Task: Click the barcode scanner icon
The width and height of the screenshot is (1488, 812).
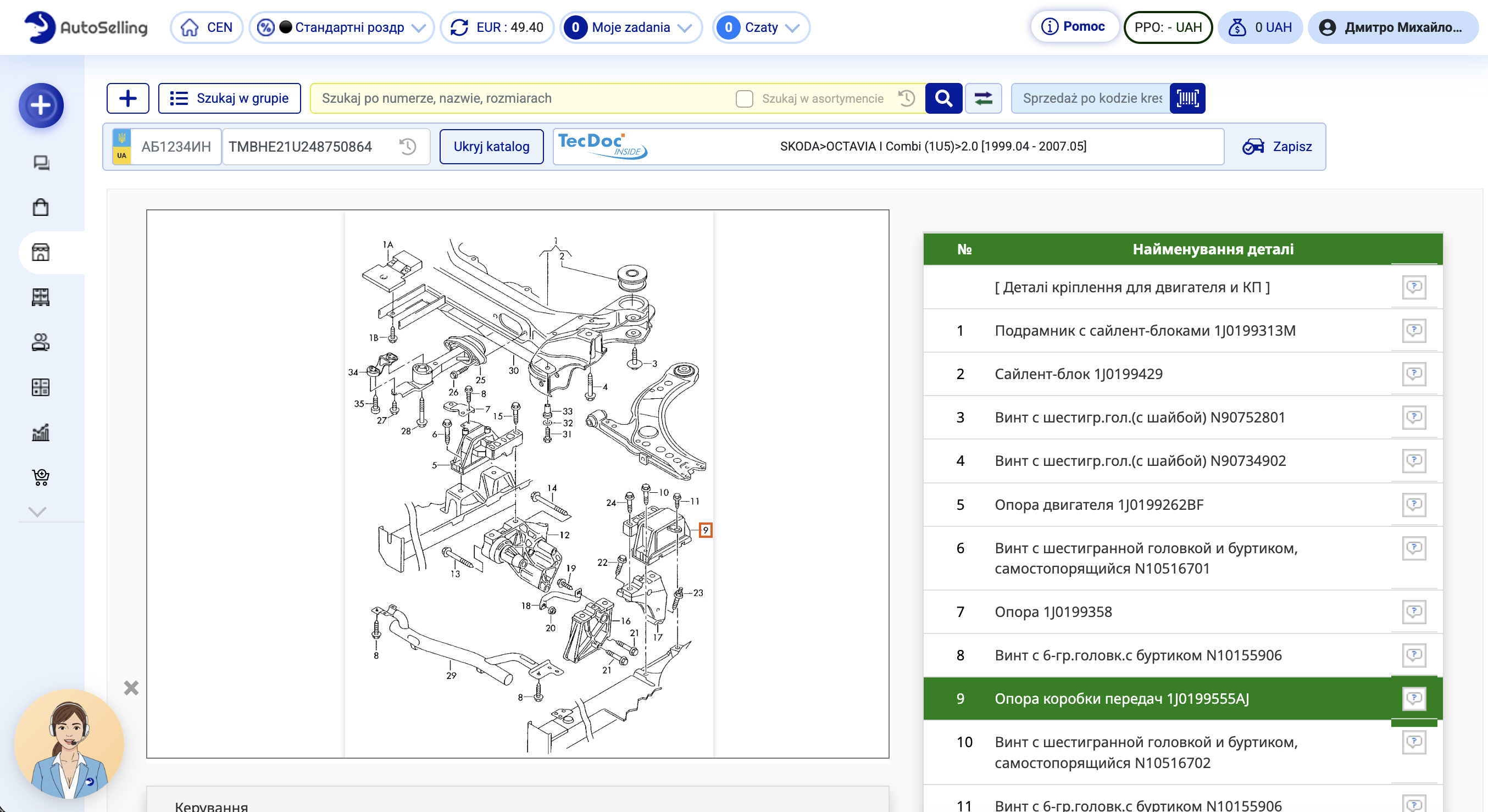Action: [1187, 98]
